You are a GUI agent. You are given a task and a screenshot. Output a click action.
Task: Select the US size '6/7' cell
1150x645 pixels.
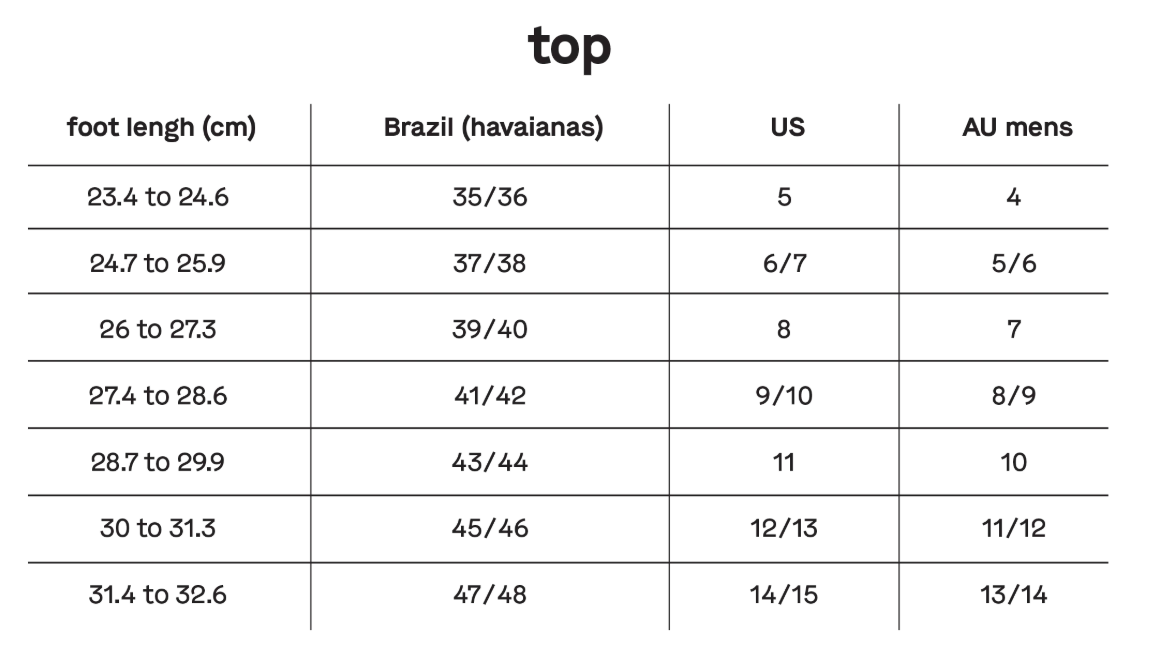tap(784, 263)
